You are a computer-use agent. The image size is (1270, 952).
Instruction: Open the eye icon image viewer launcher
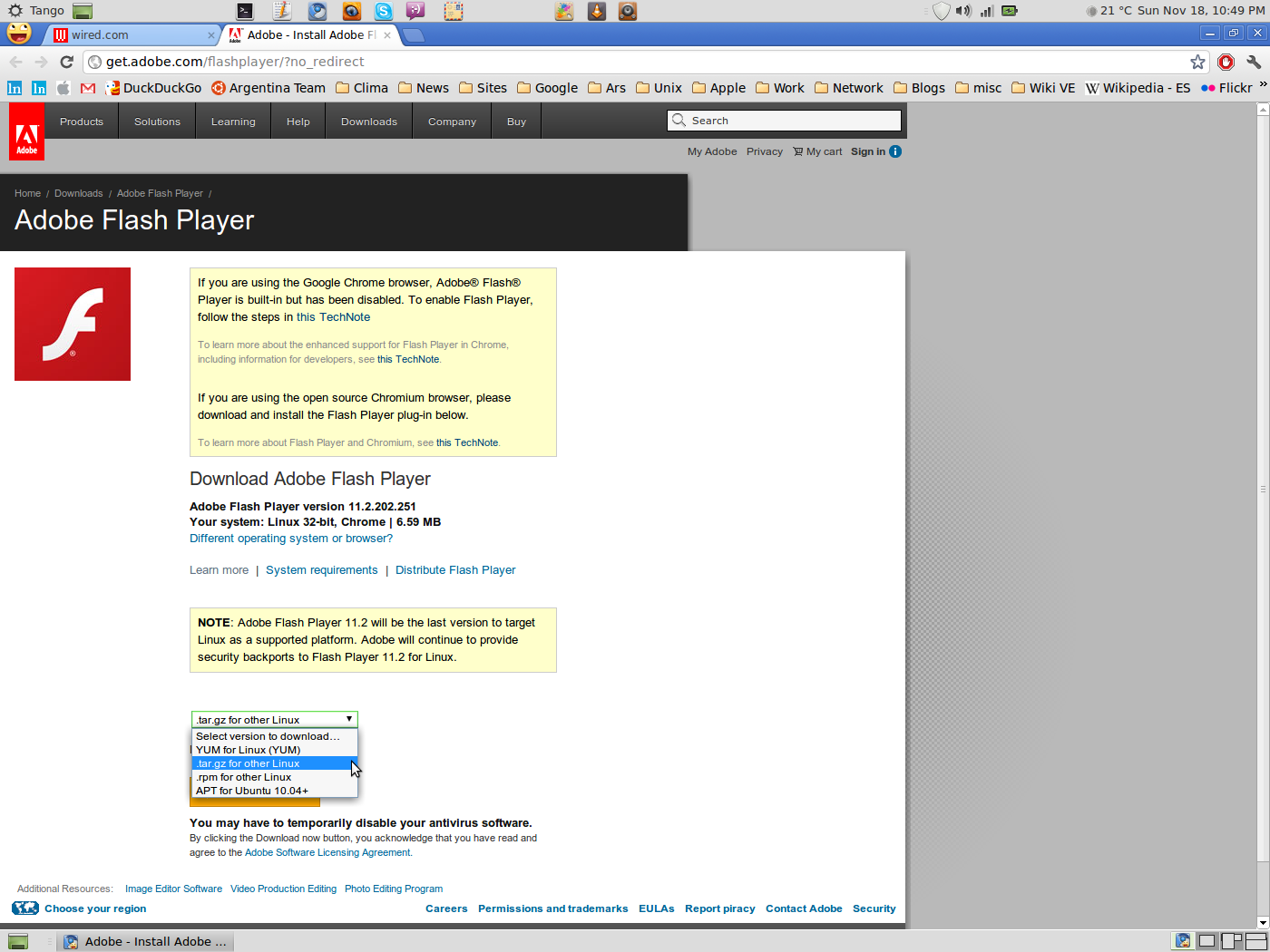coord(351,11)
